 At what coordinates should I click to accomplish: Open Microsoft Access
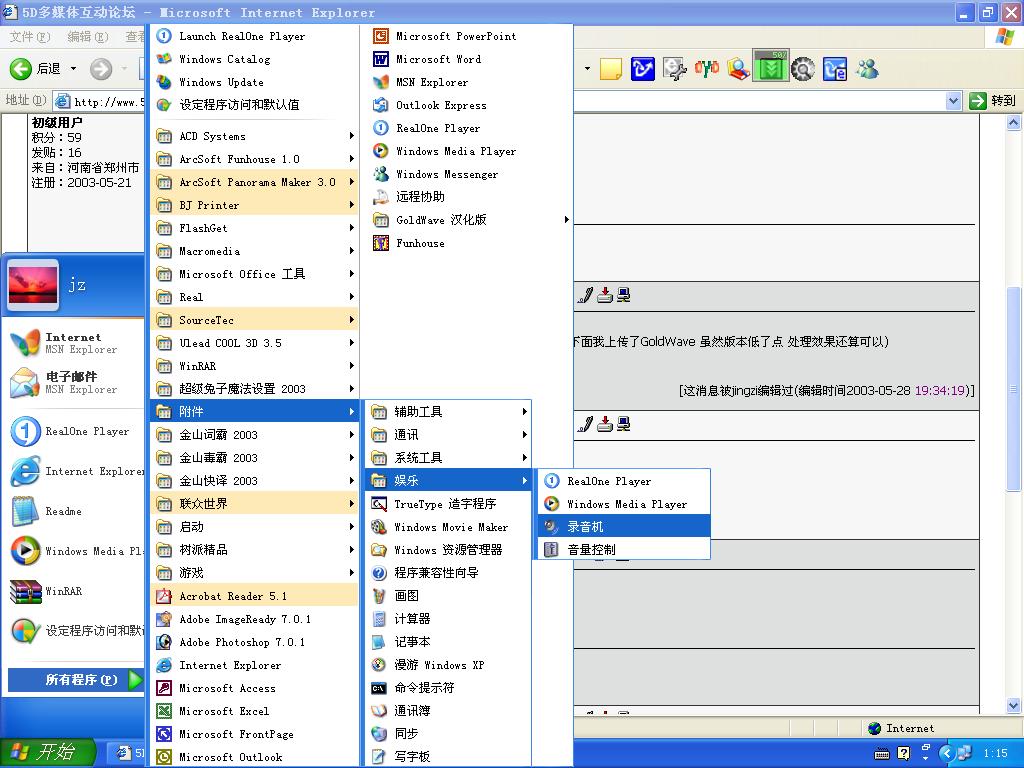point(255,688)
